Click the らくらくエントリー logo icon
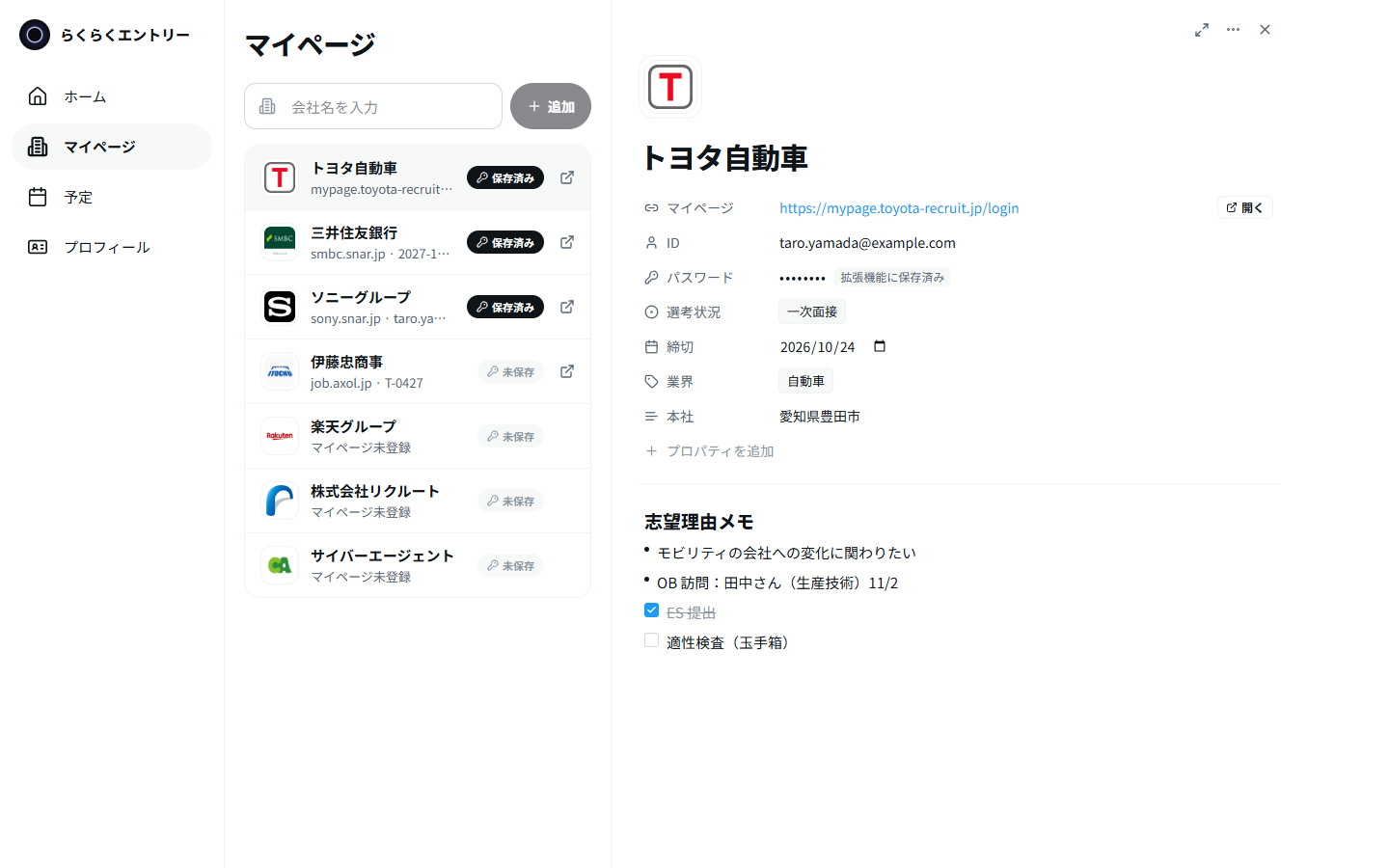 pos(35,35)
